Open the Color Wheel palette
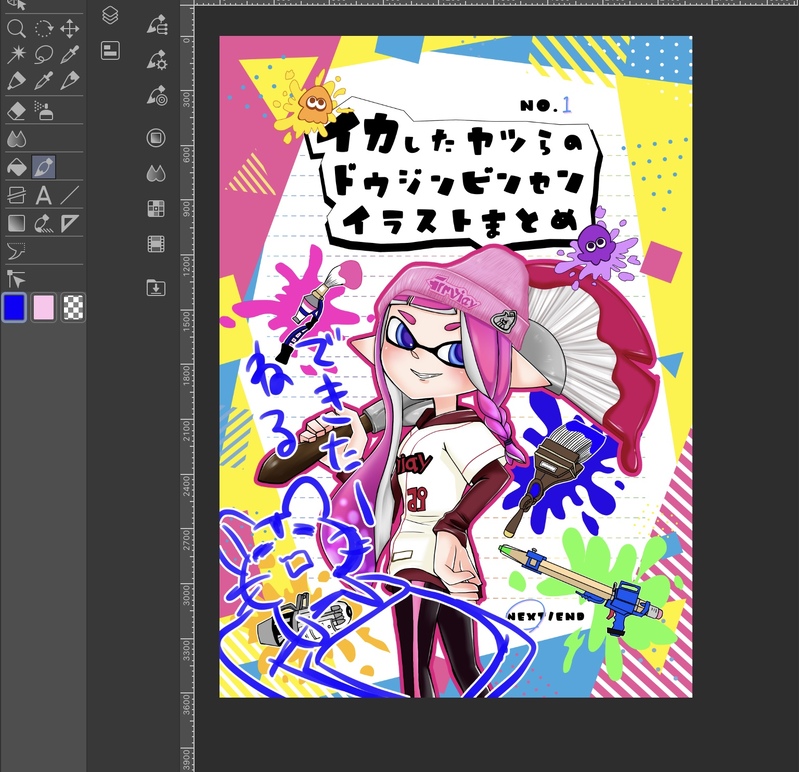This screenshot has width=799, height=772. point(156,138)
